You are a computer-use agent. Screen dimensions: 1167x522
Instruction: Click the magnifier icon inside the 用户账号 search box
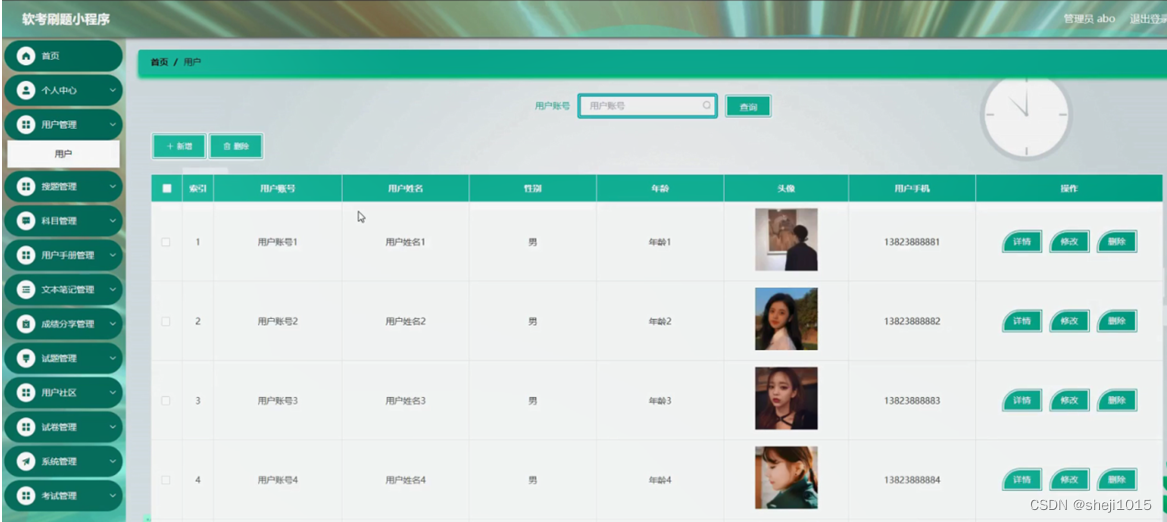click(706, 106)
